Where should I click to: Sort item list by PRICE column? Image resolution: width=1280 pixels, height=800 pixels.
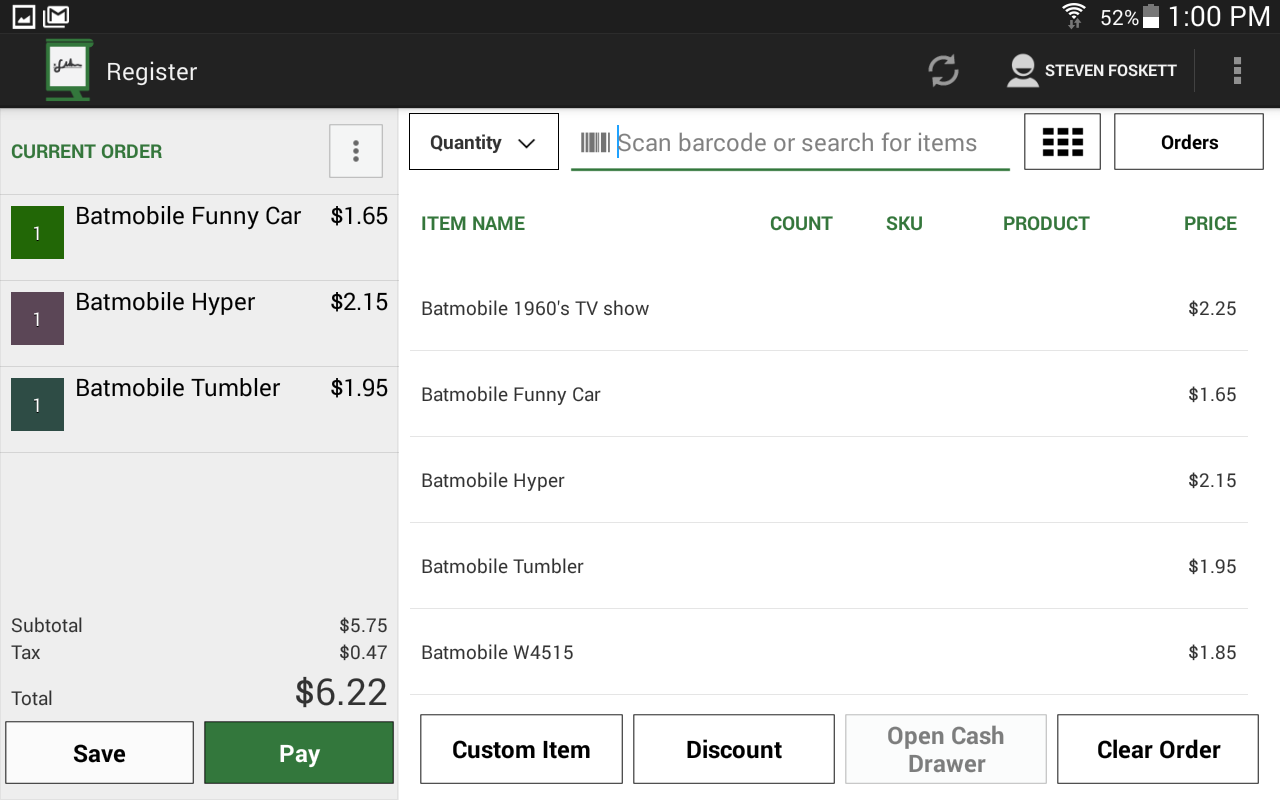tap(1210, 223)
